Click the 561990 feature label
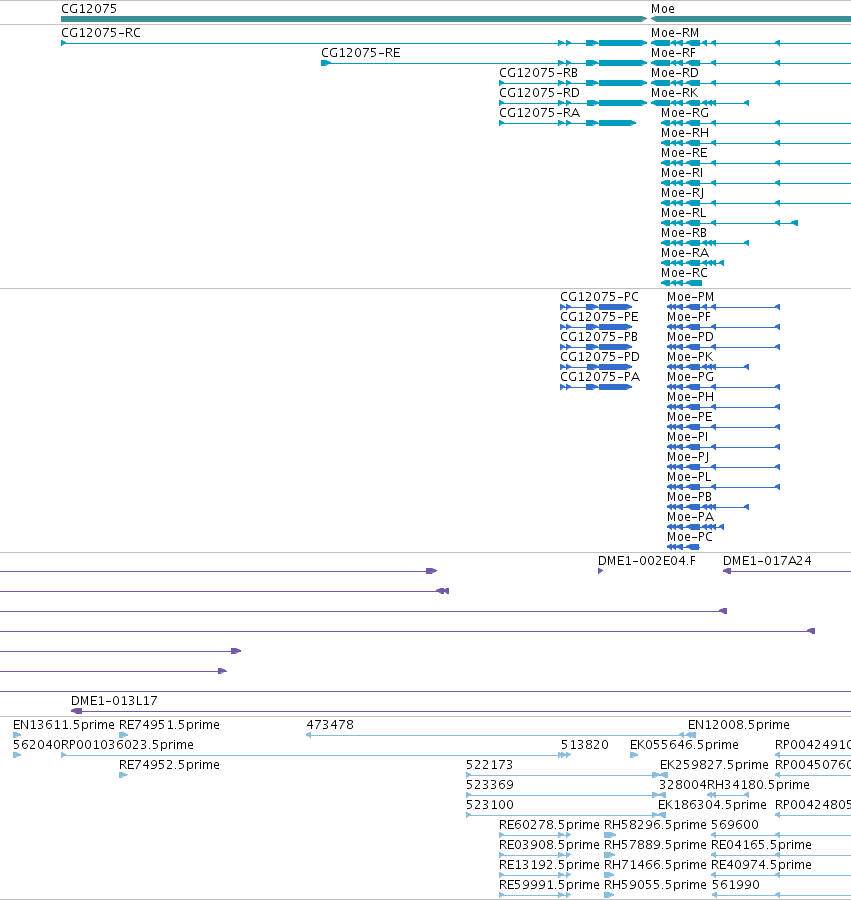This screenshot has width=851, height=900. [x=736, y=885]
